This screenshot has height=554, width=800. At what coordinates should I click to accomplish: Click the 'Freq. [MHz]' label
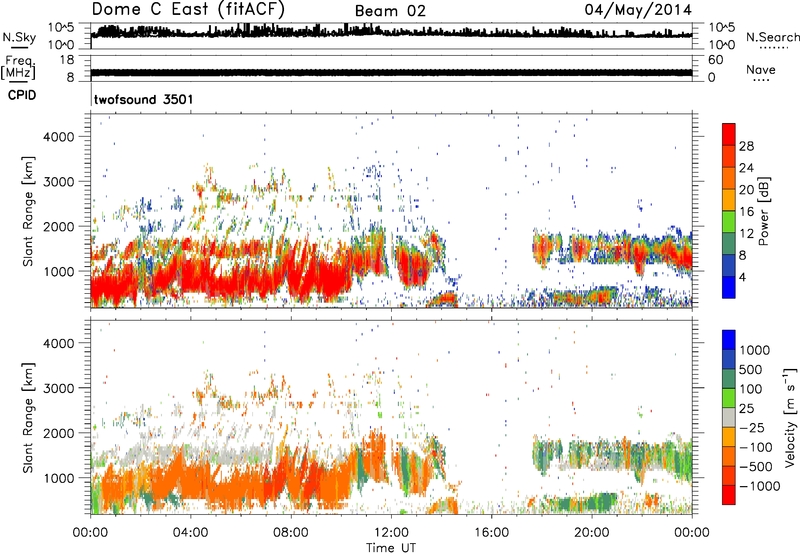18,68
